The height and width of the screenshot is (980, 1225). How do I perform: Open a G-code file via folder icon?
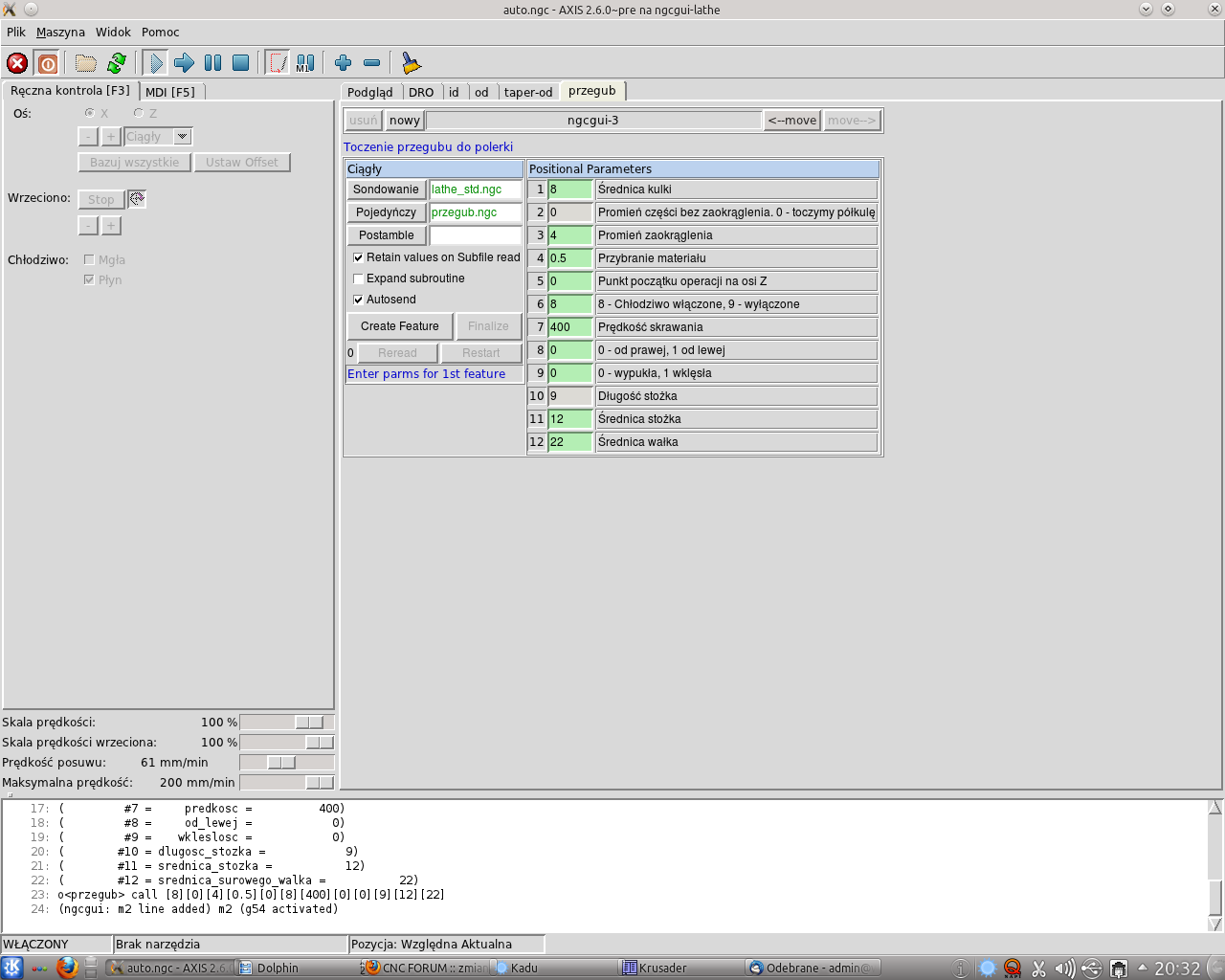(x=86, y=63)
